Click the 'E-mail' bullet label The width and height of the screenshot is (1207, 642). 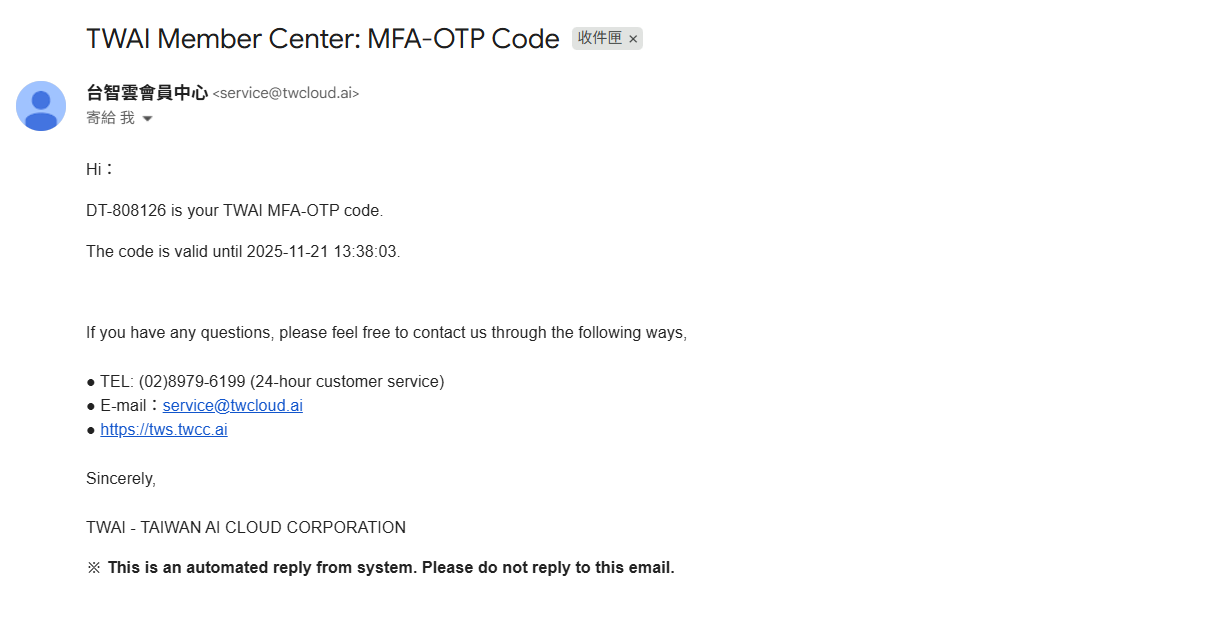pyautogui.click(x=124, y=406)
